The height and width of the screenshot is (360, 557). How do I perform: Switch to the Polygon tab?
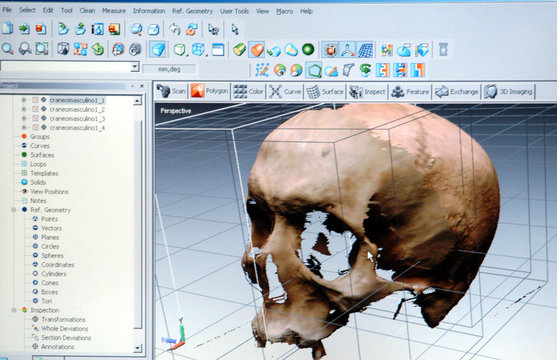(x=210, y=91)
